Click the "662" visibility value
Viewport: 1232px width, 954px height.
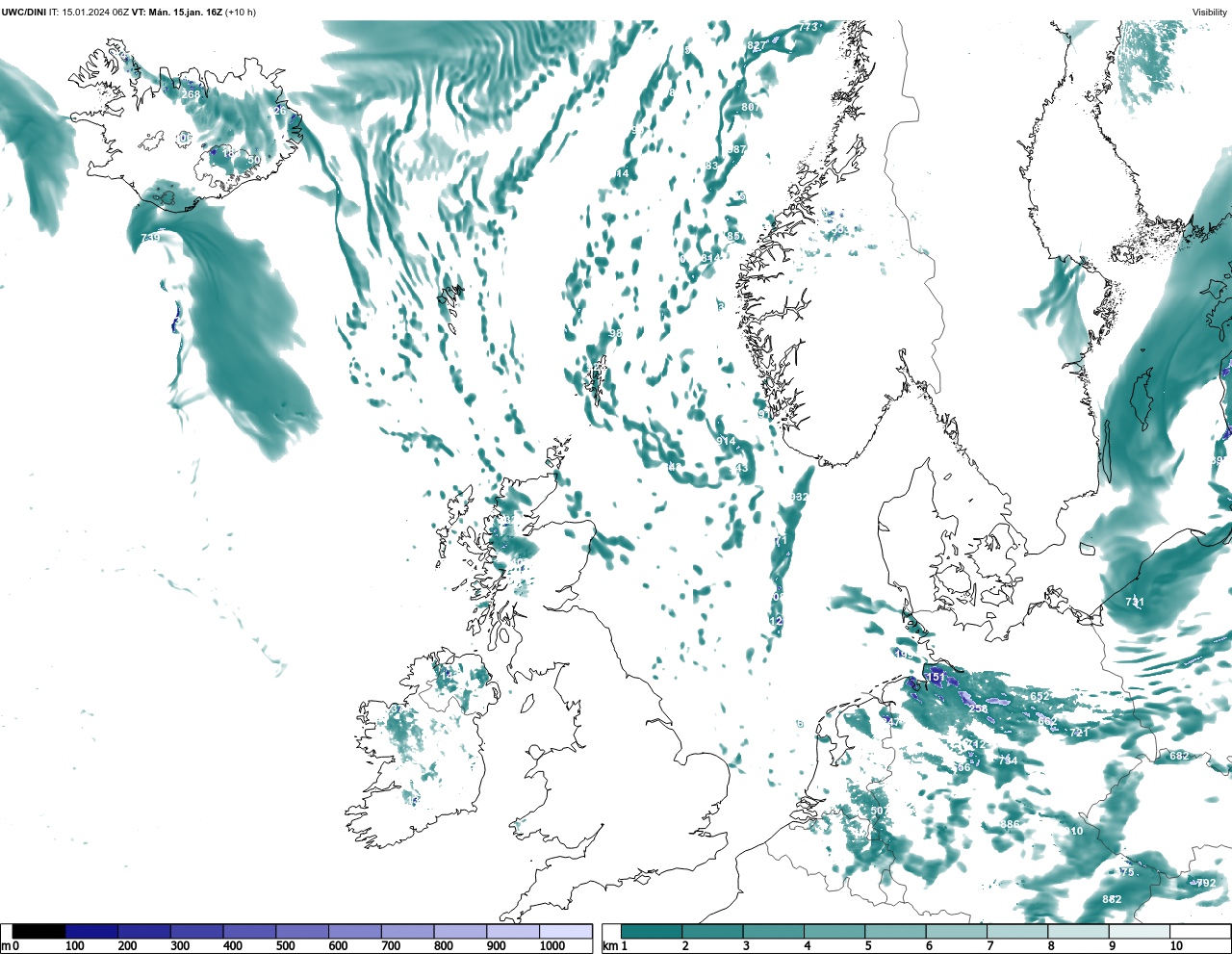click(1047, 722)
